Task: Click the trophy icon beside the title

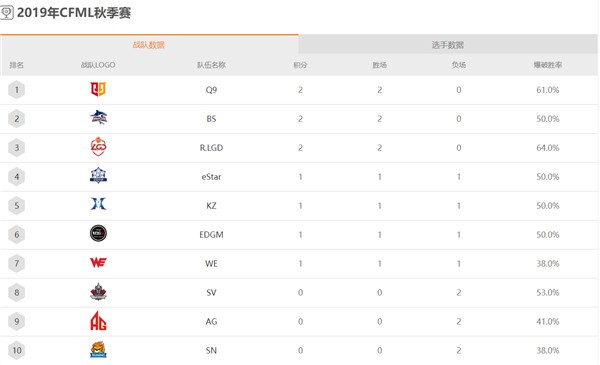Action: (x=7, y=12)
